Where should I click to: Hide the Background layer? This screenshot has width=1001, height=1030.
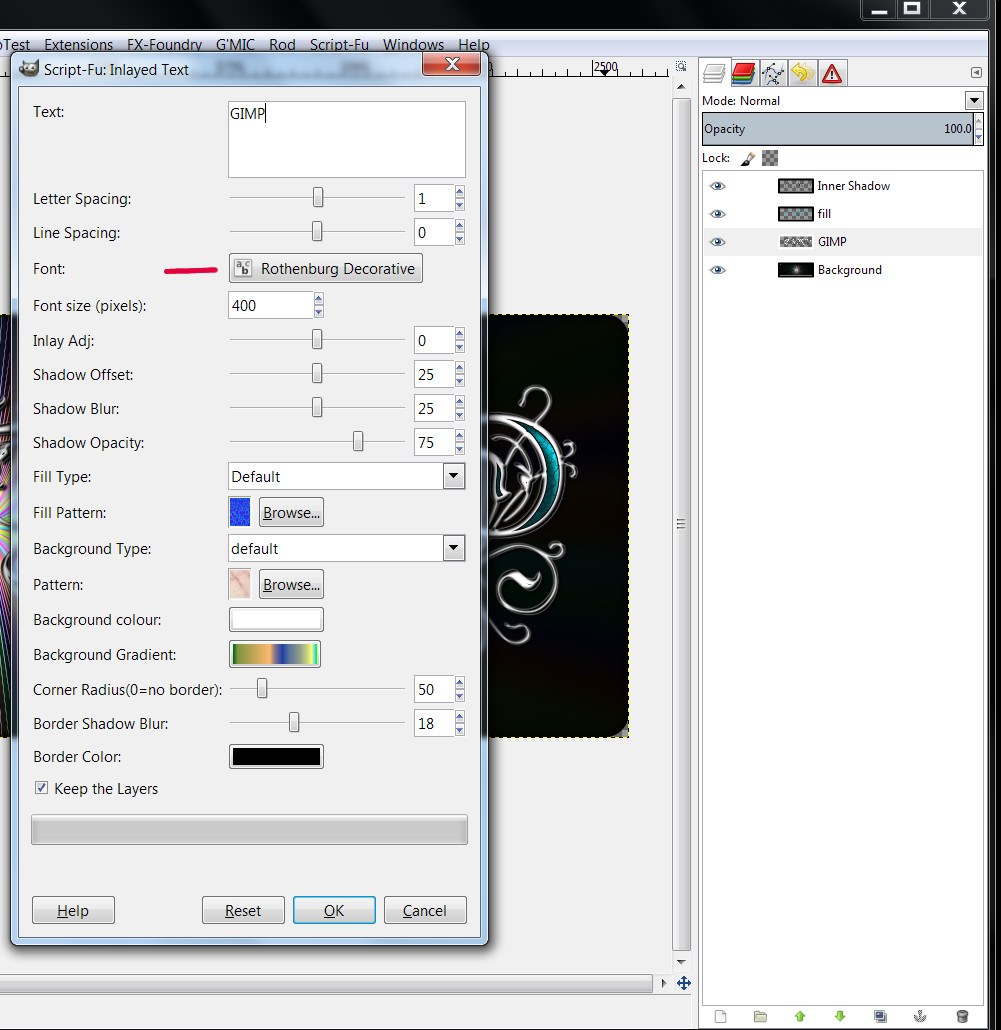pos(718,270)
